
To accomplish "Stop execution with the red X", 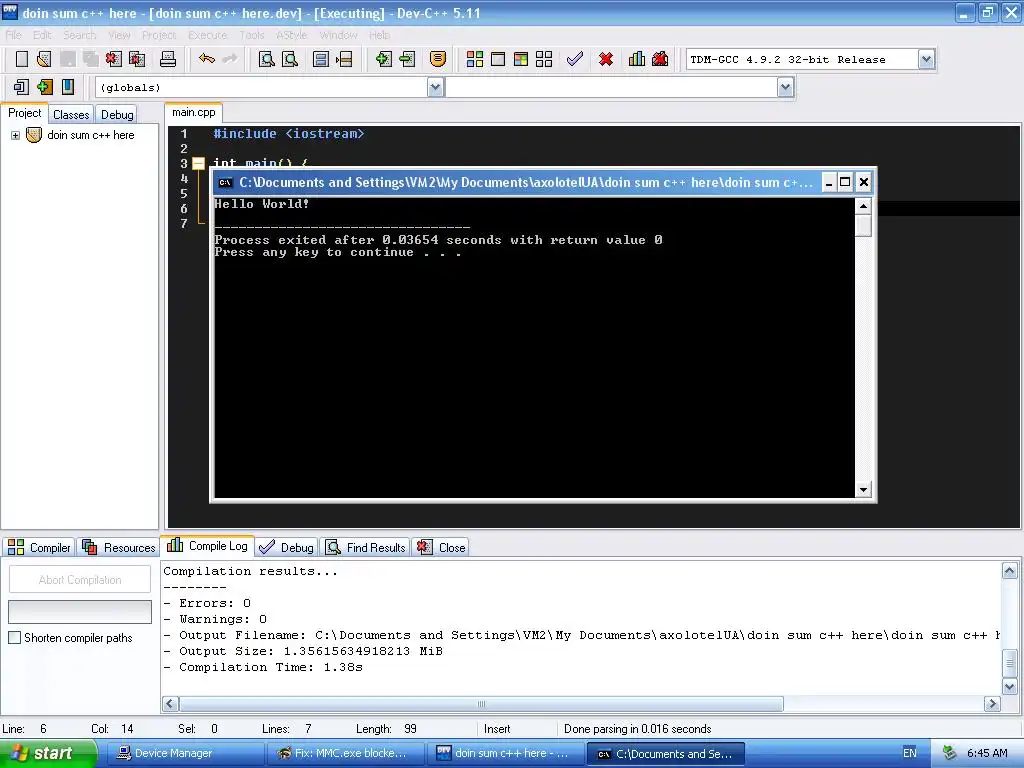I will coord(606,59).
